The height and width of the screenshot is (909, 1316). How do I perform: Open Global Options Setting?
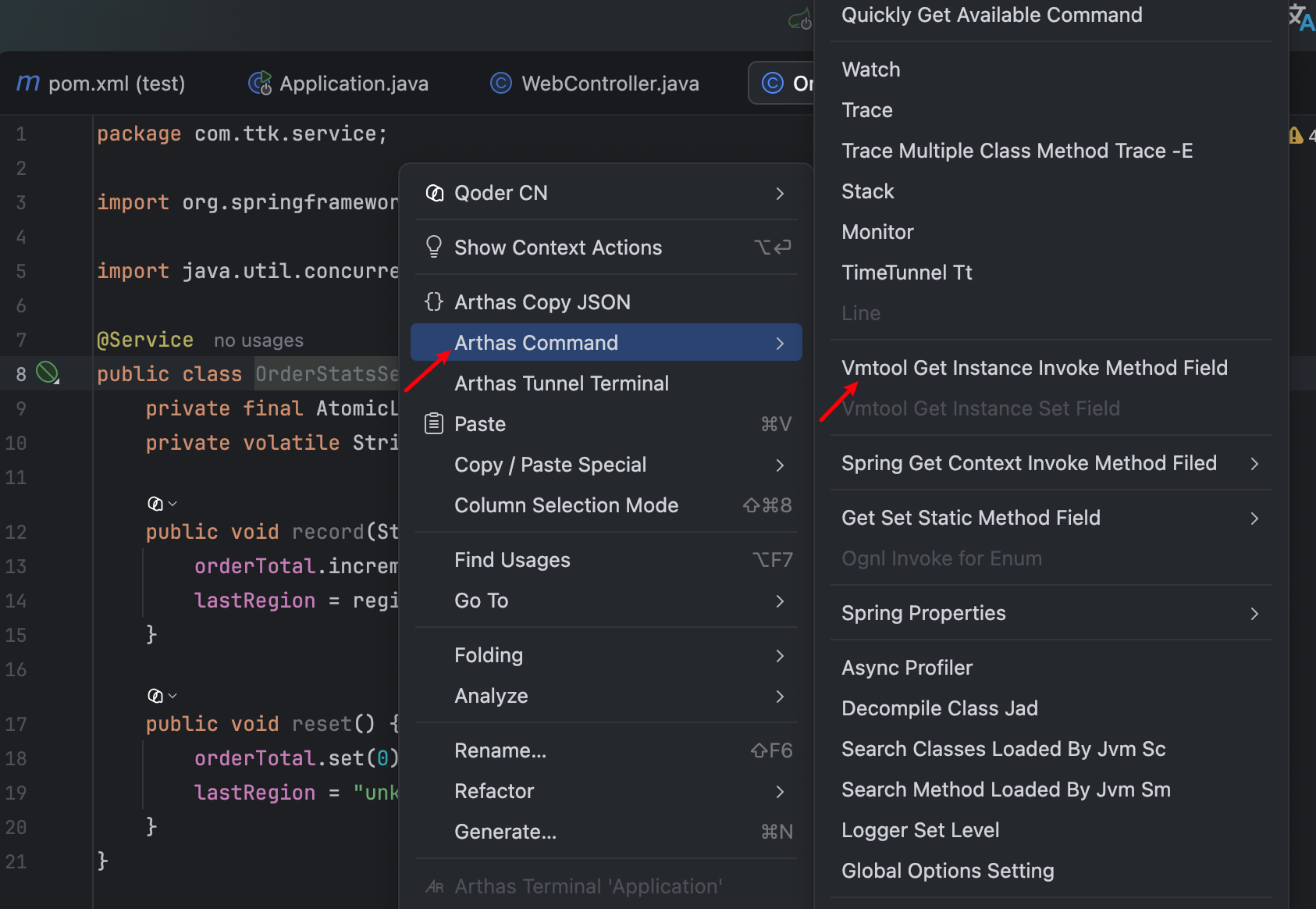click(1051, 871)
